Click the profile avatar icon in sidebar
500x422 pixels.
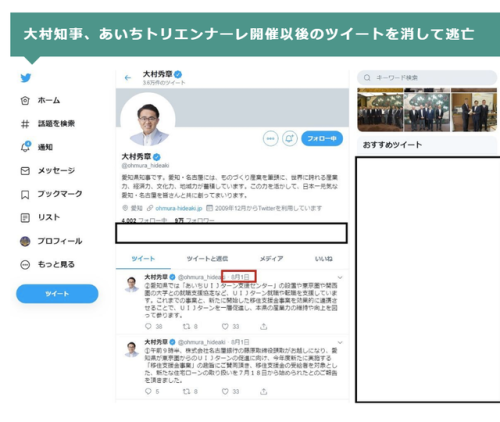click(x=25, y=241)
